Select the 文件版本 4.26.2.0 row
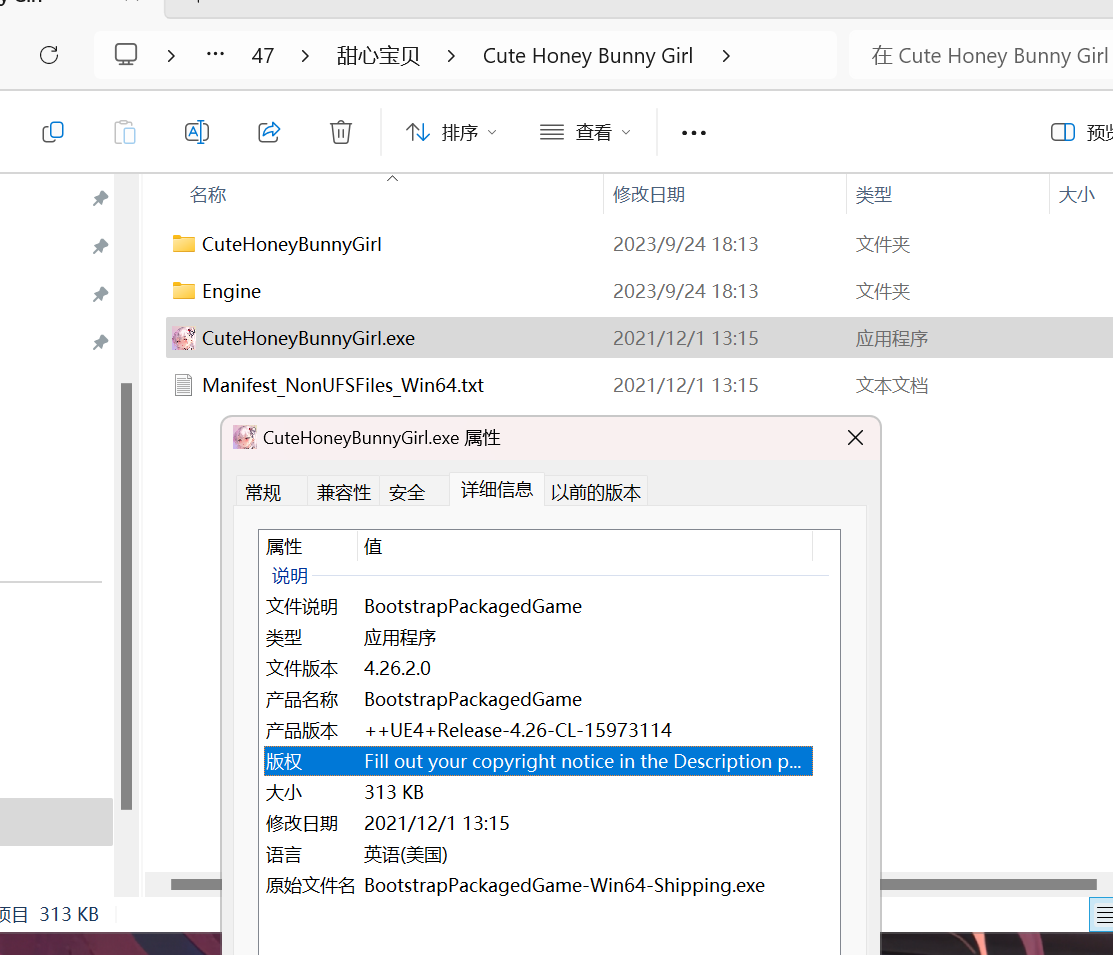The width and height of the screenshot is (1113, 955). (538, 668)
